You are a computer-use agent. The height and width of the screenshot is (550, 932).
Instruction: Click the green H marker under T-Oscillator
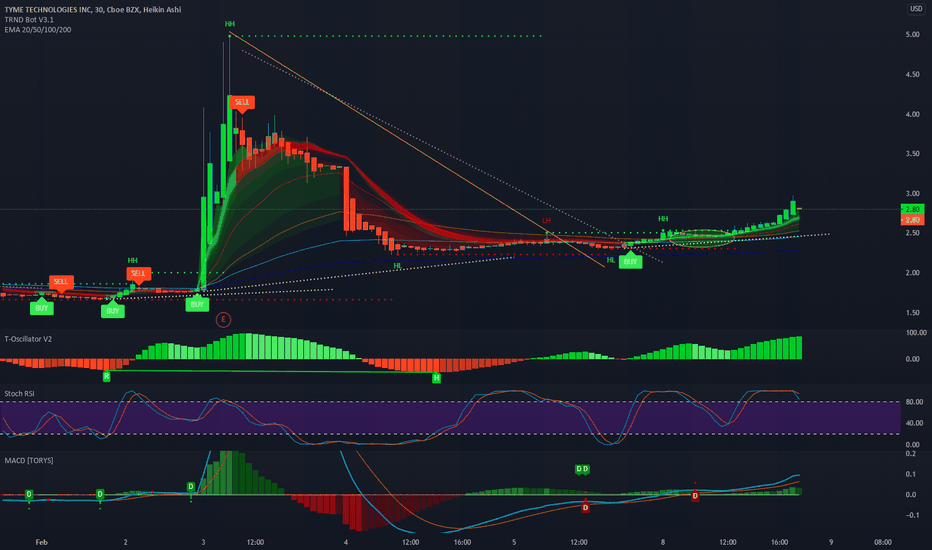tap(436, 378)
